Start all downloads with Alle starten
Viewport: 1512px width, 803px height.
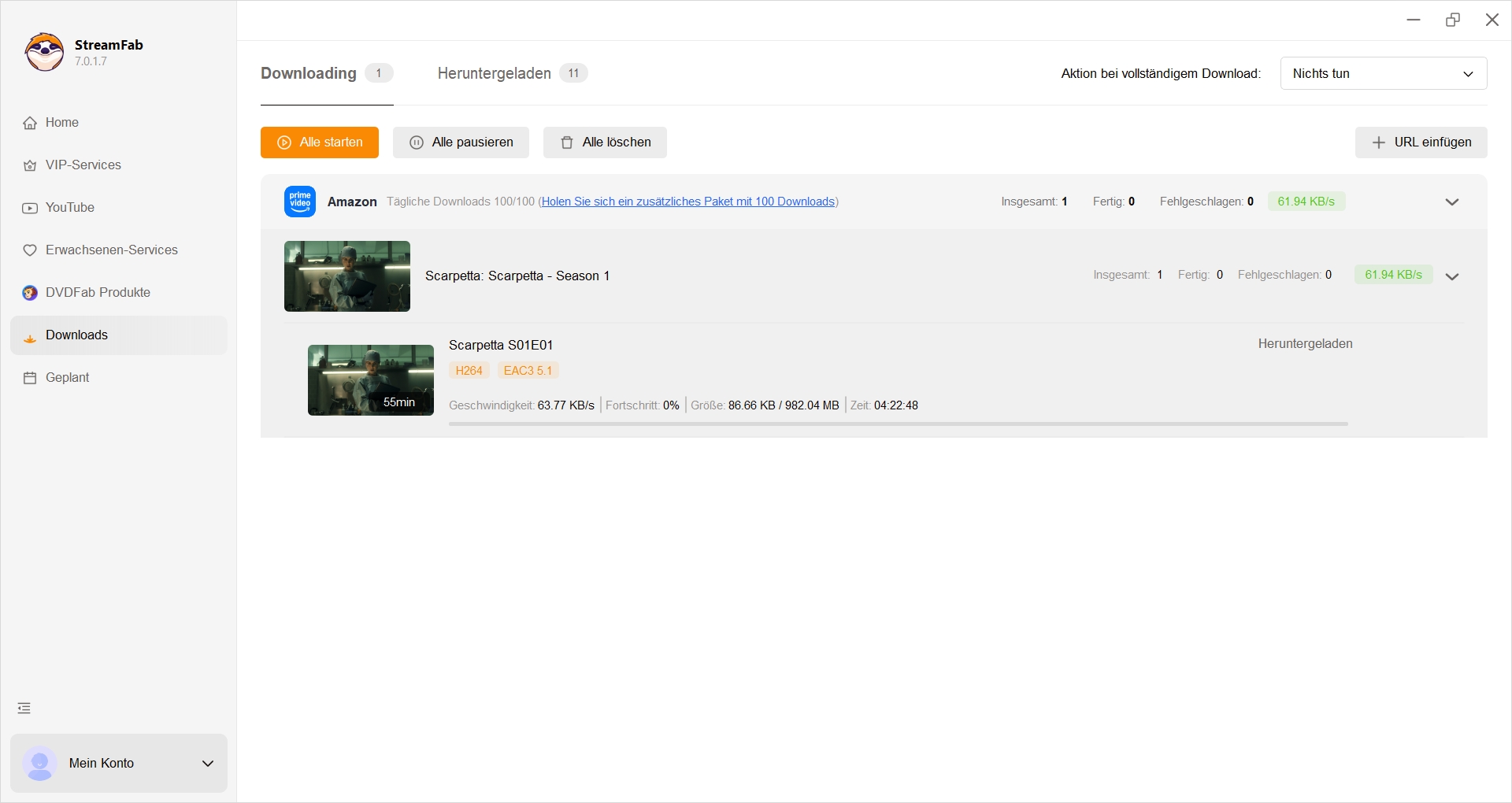[320, 142]
